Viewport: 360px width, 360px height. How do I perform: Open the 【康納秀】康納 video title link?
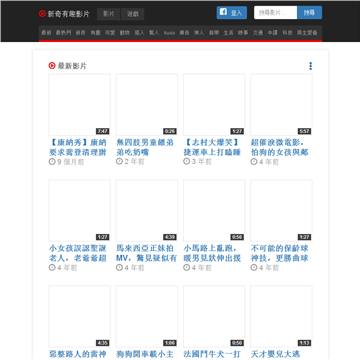click(x=78, y=147)
